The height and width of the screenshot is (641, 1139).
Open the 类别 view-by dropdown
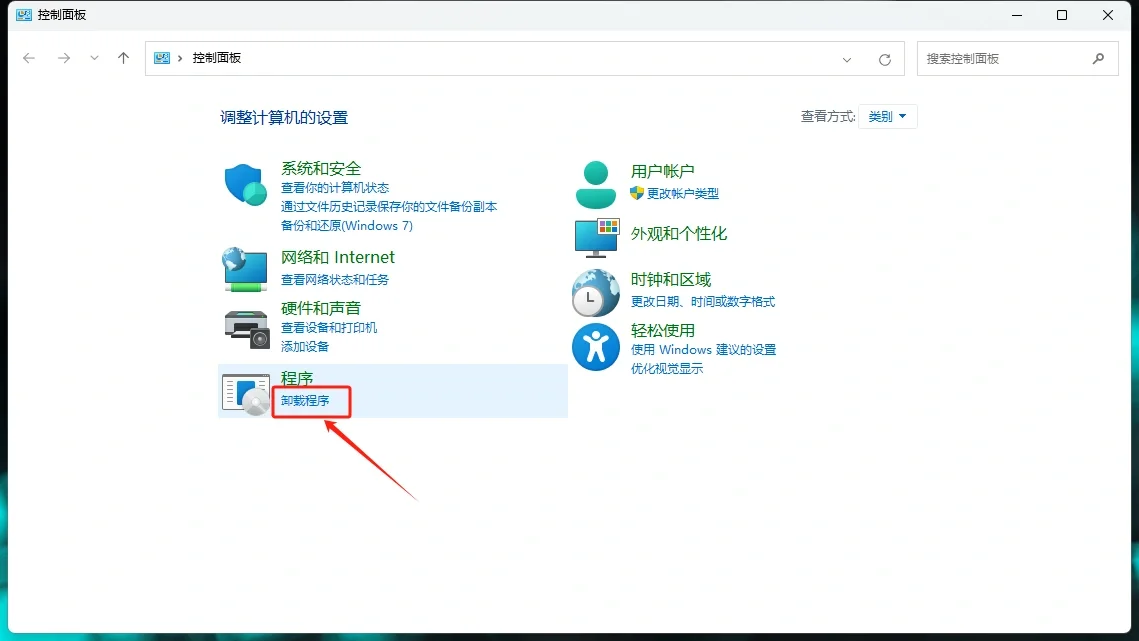click(x=886, y=116)
